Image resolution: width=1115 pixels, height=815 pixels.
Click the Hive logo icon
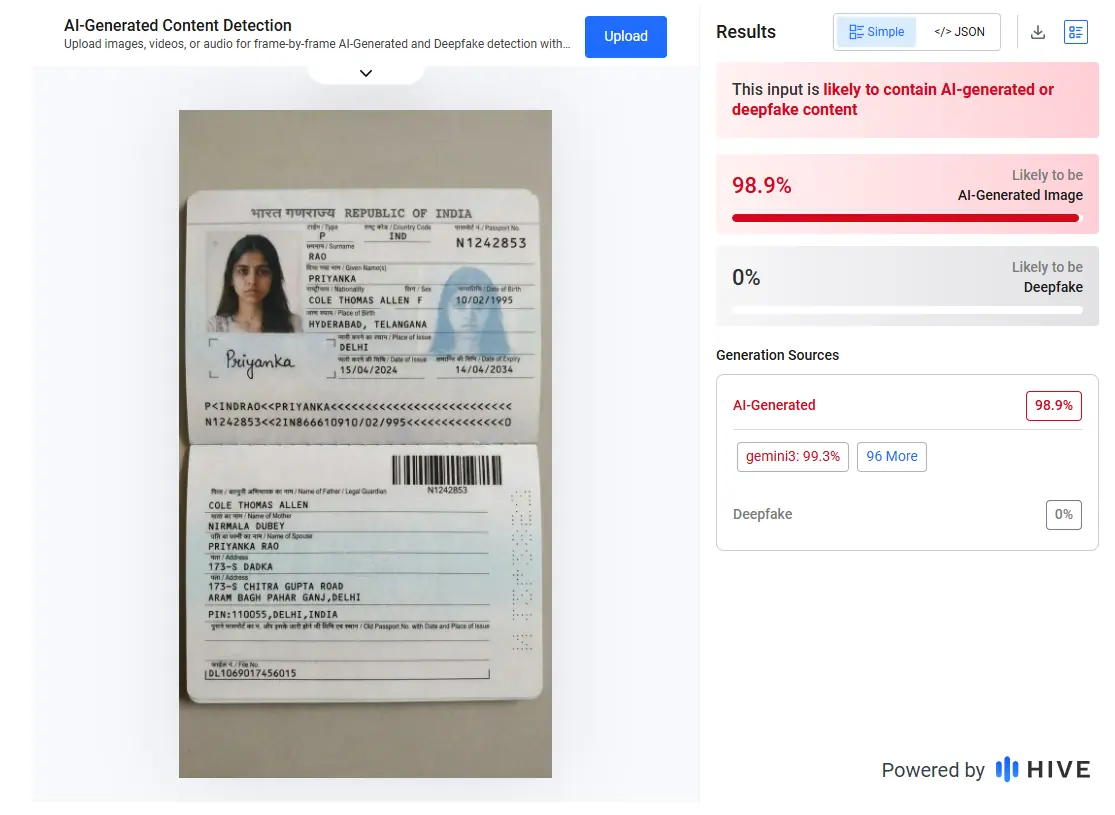pos(1006,769)
